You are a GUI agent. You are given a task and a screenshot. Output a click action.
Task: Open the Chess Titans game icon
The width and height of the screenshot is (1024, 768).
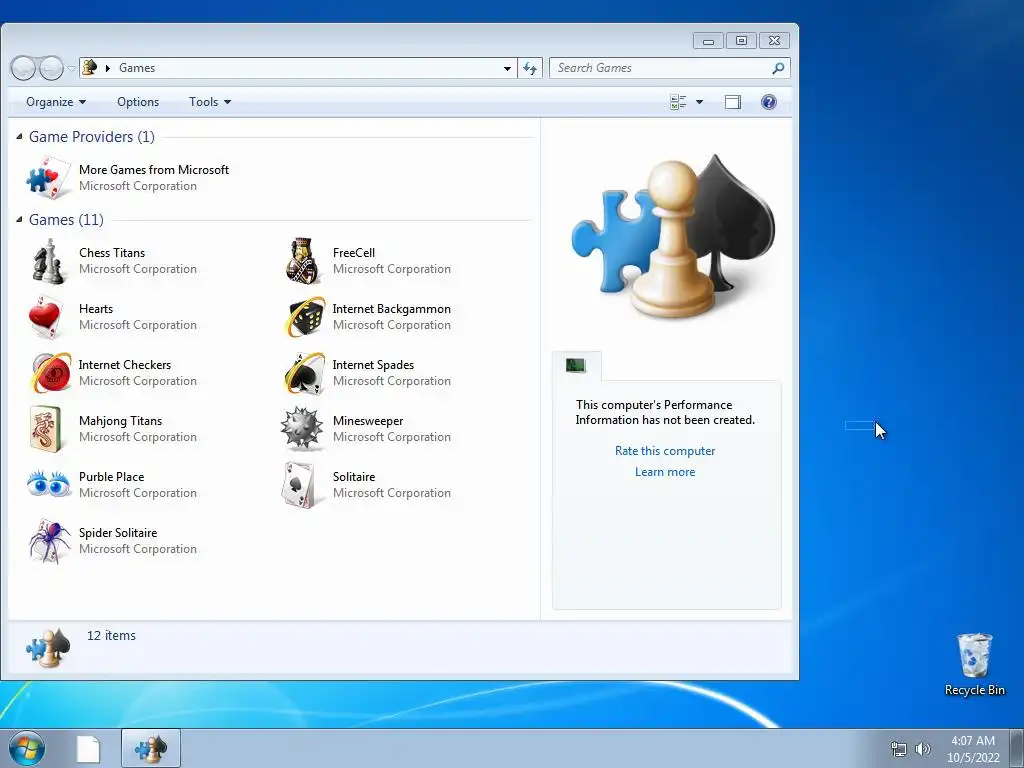(49, 261)
